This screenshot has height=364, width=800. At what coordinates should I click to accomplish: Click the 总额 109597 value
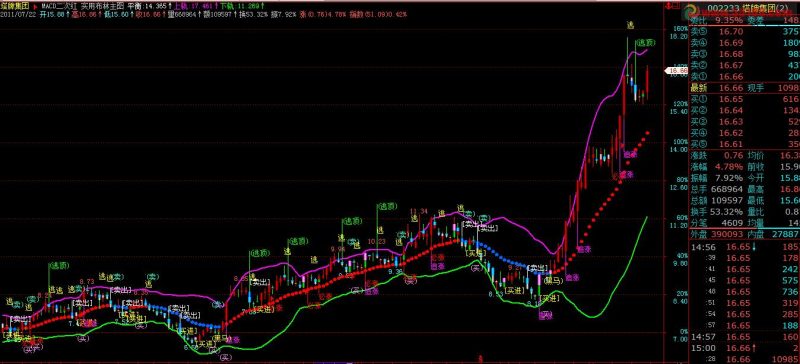(x=726, y=201)
